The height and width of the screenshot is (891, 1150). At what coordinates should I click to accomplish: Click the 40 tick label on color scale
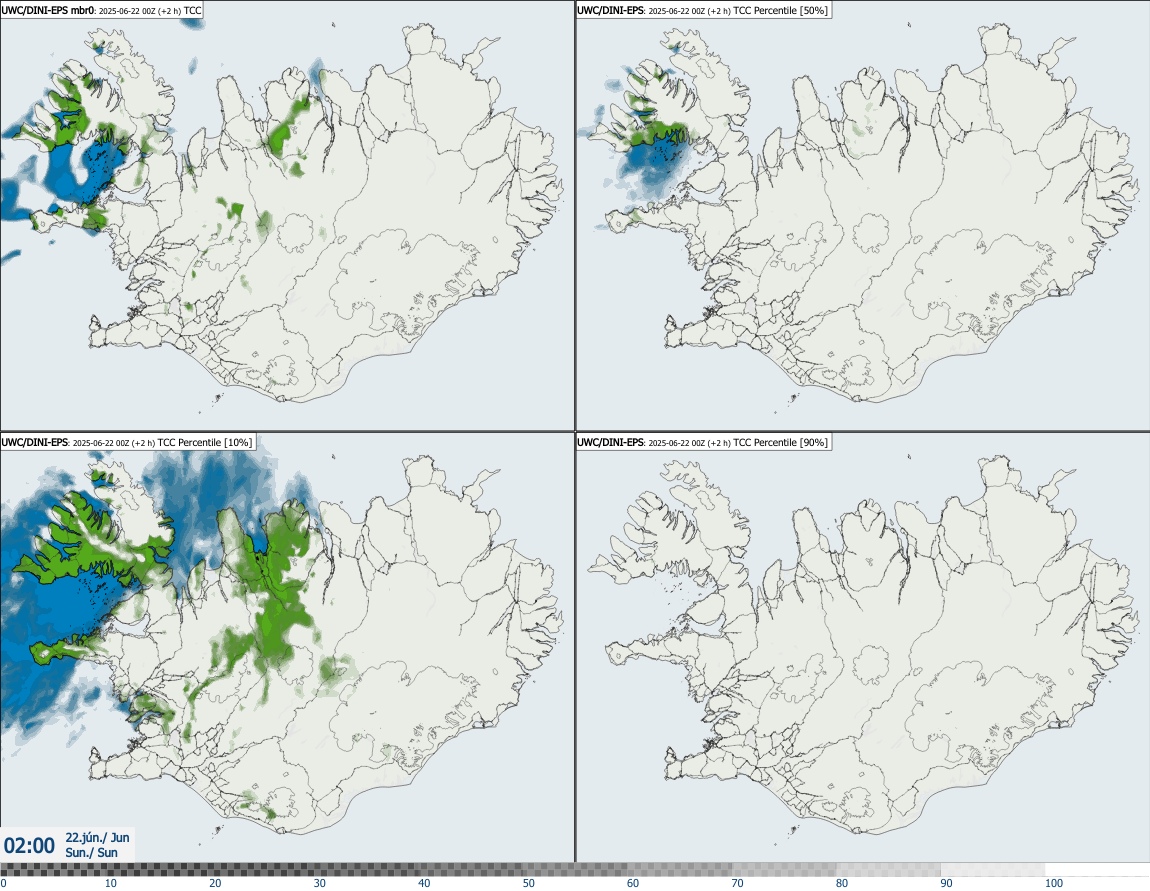424,884
